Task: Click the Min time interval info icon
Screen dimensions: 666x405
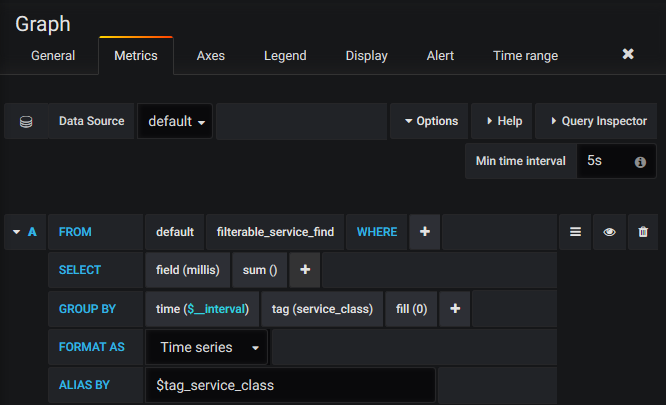Action: 640,161
